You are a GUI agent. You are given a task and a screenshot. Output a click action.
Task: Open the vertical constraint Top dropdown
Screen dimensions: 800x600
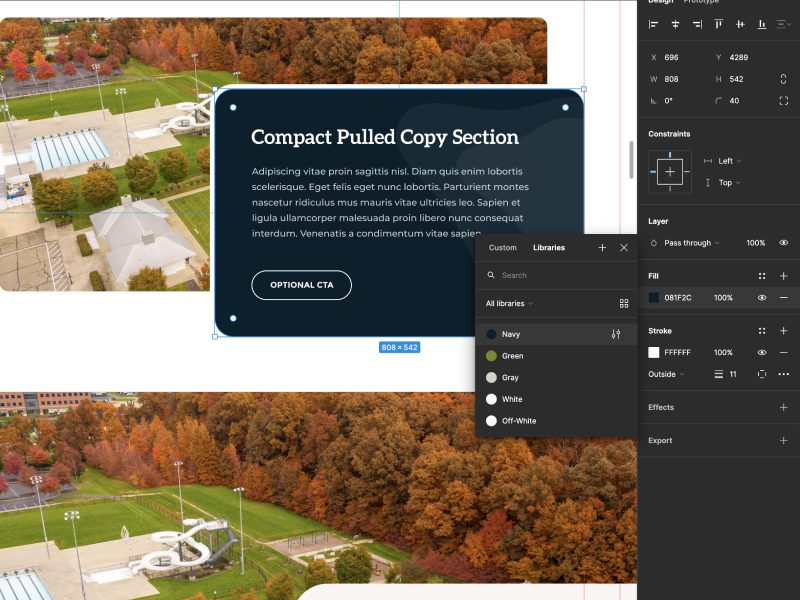[x=729, y=183]
